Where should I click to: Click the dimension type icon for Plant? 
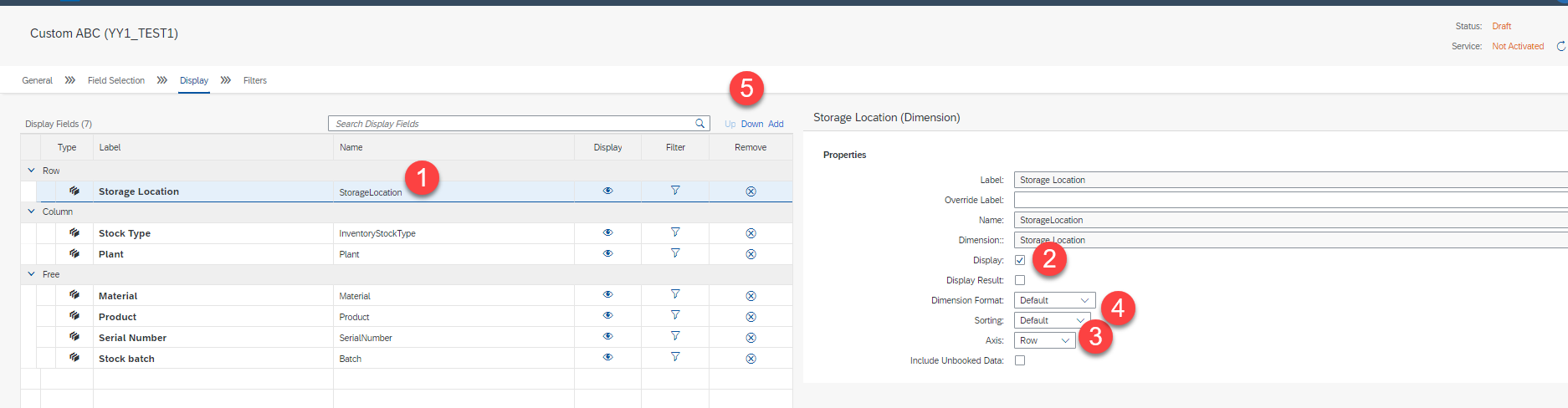tap(74, 253)
